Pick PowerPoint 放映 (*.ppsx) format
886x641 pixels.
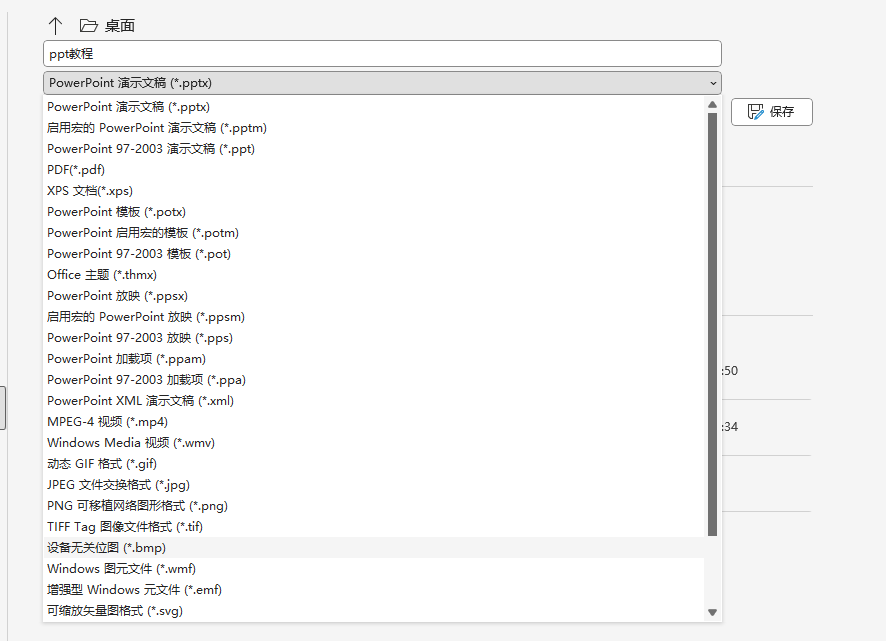(117, 296)
